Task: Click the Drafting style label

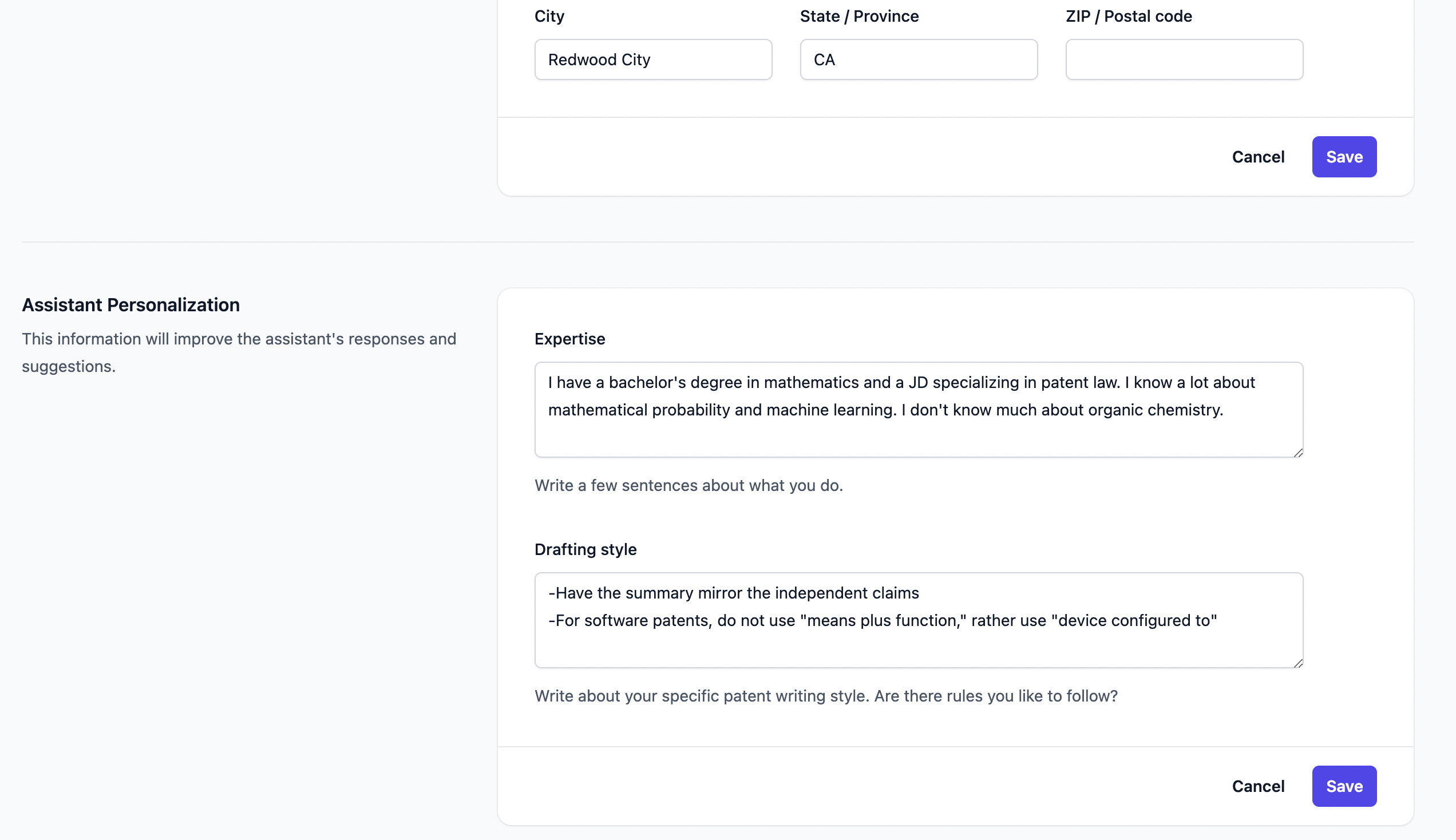Action: 585,549
